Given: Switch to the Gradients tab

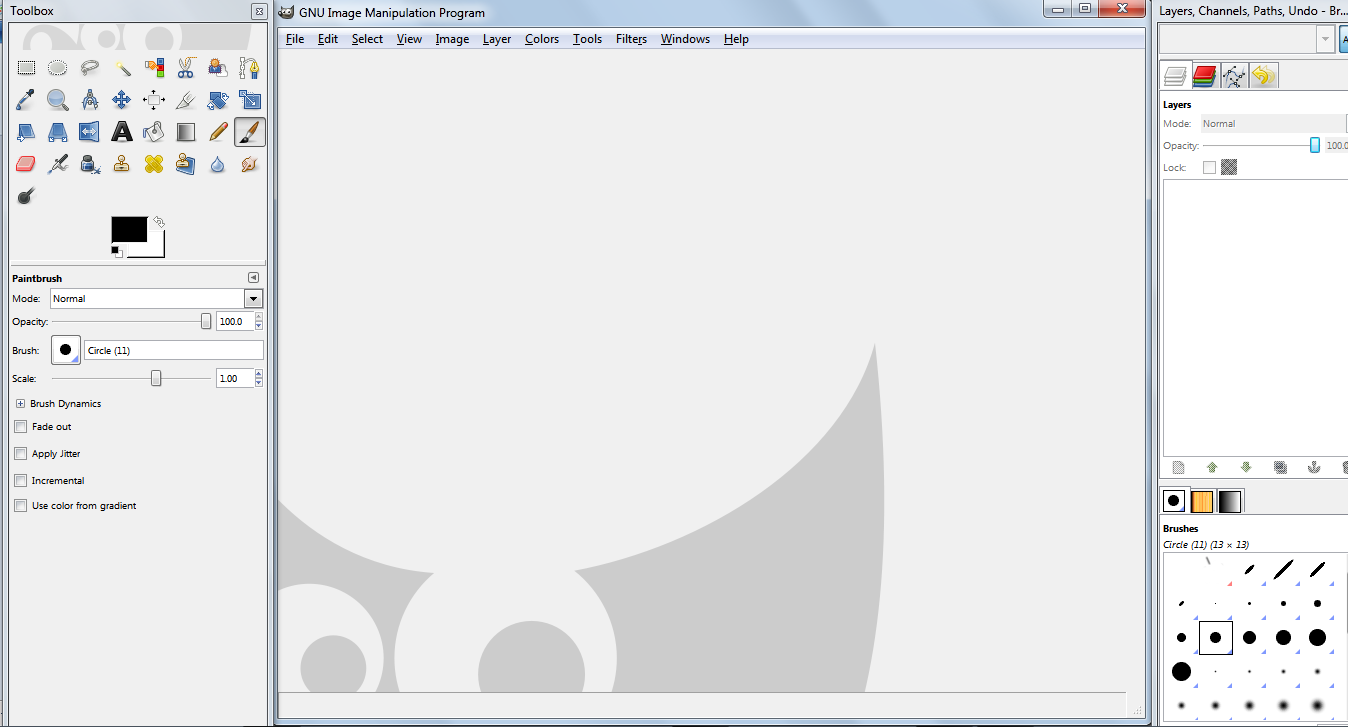Looking at the screenshot, I should click(x=1230, y=501).
